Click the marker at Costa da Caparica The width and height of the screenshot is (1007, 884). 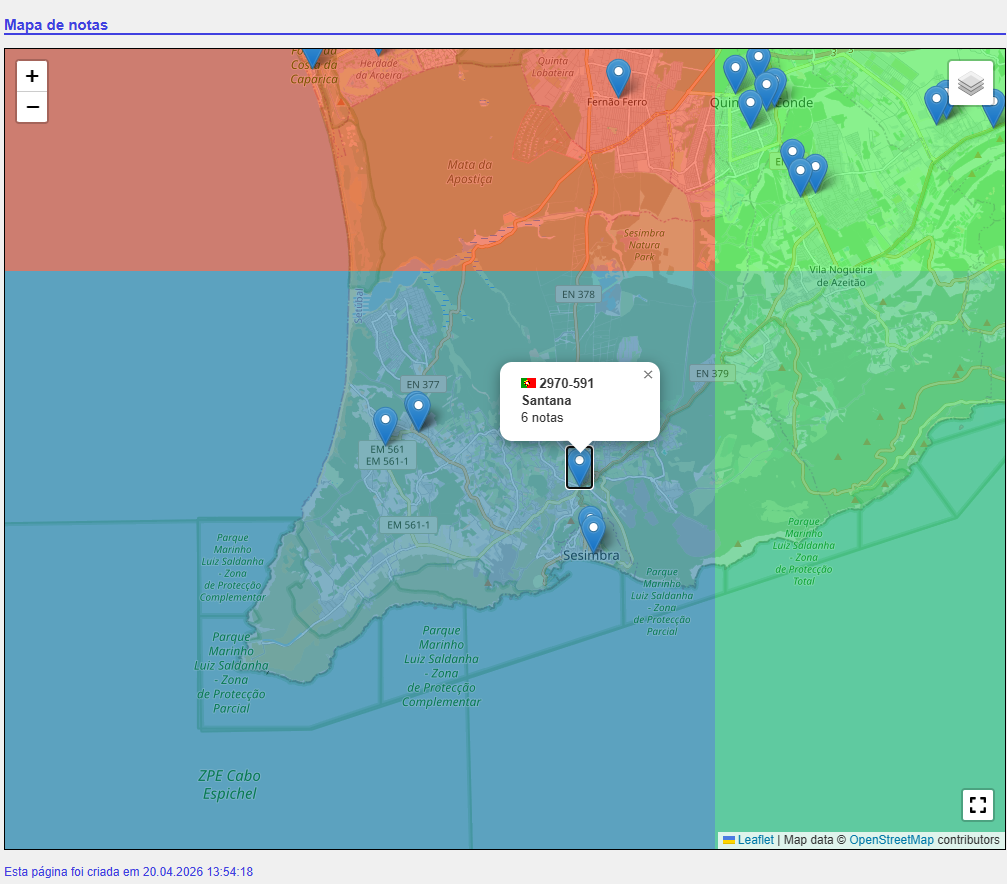point(312,57)
